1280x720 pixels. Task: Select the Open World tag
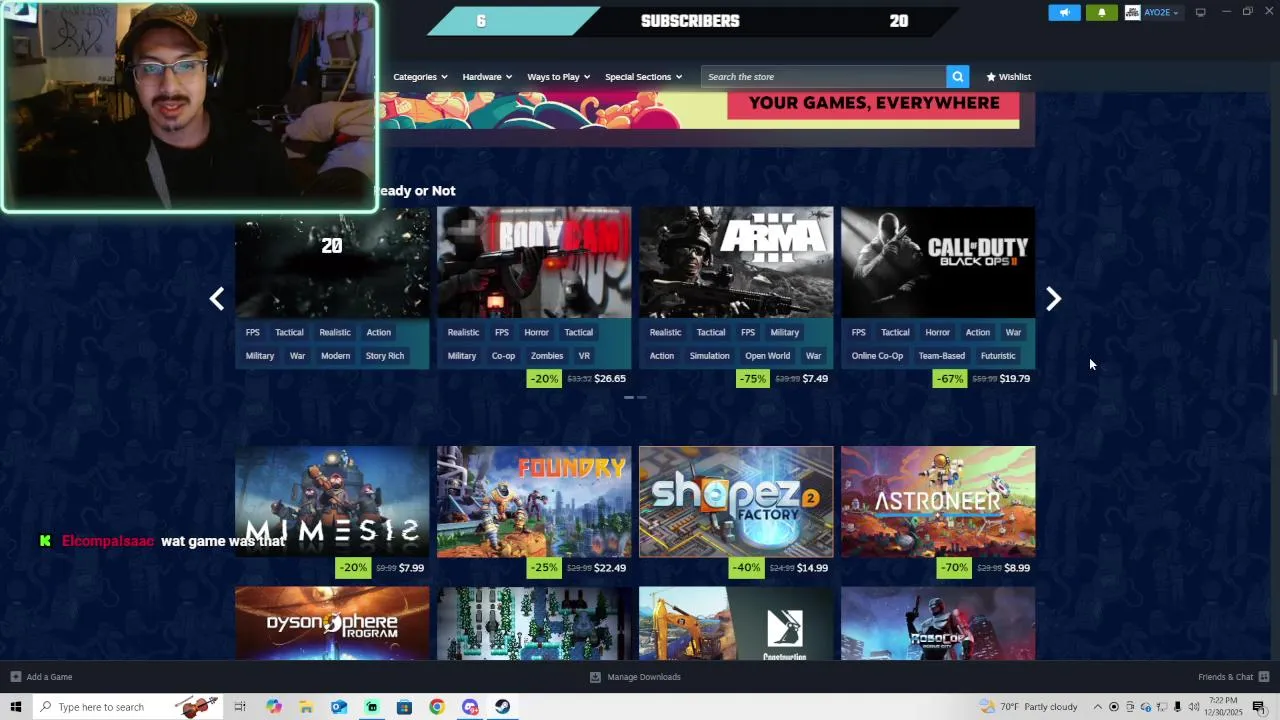point(768,356)
